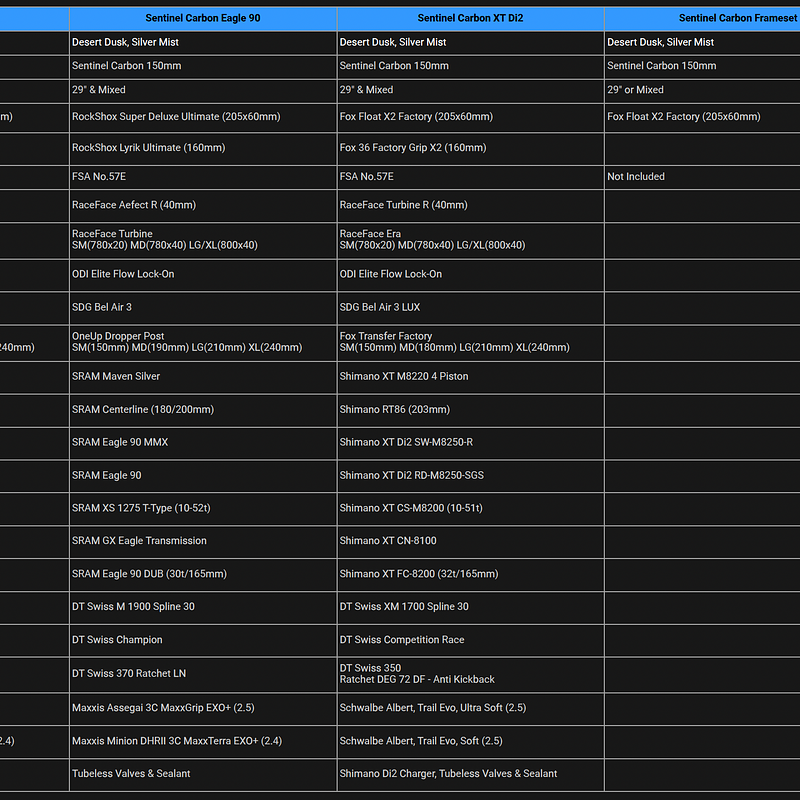Viewport: 800px width, 800px height.
Task: Click the Sentinel Carbon XT Di2 column header
Action: 470,19
